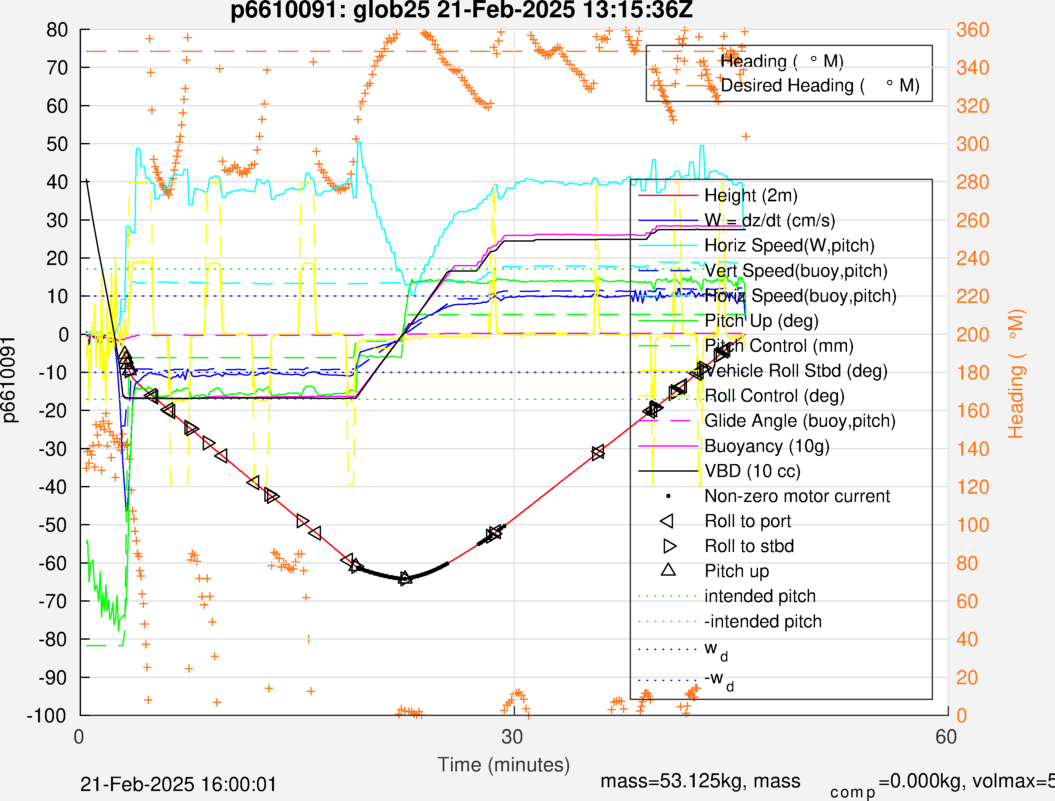
Task: Click the 'Pitch Up (deg)' legend label
Action: pos(761,320)
